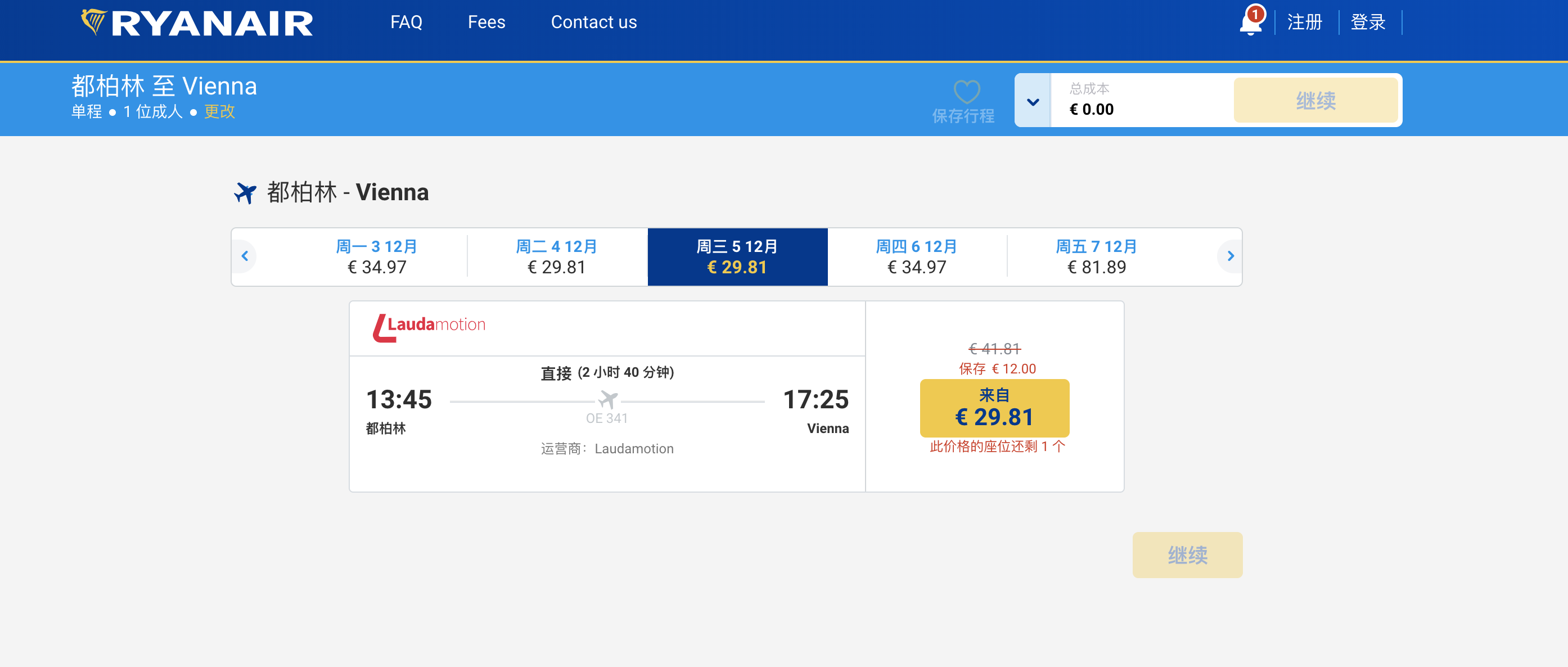Open the FAQ page
1568x667 pixels.
pyautogui.click(x=406, y=22)
